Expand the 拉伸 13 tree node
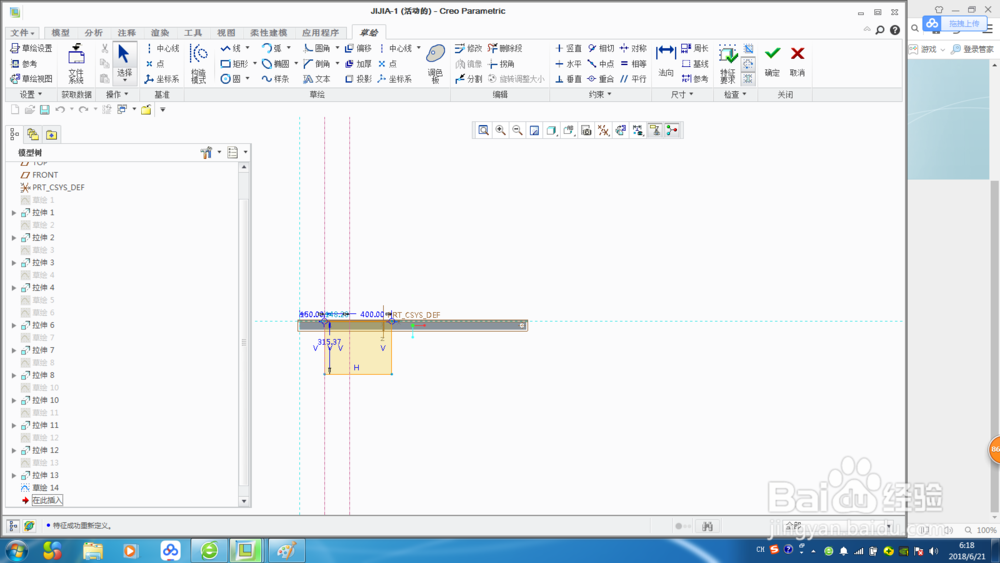Screen dimensions: 1000x563 [14, 475]
